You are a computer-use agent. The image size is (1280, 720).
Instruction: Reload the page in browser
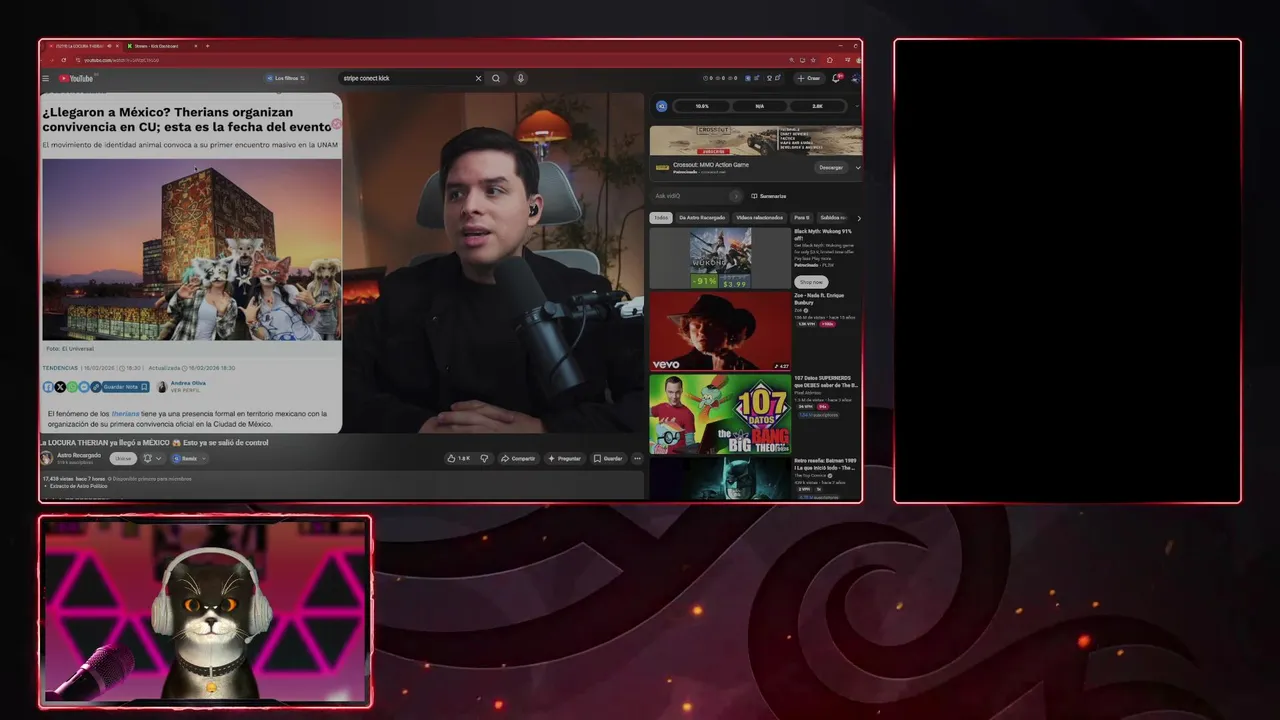click(63, 60)
